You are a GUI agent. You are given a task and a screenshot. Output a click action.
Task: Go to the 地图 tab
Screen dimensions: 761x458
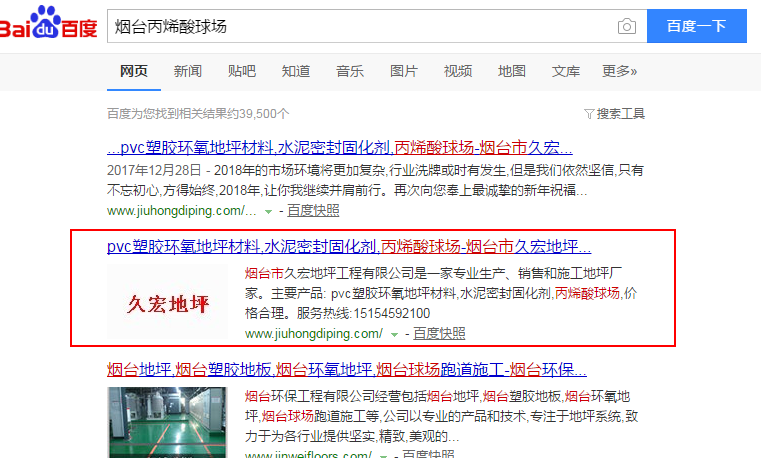[x=512, y=71]
